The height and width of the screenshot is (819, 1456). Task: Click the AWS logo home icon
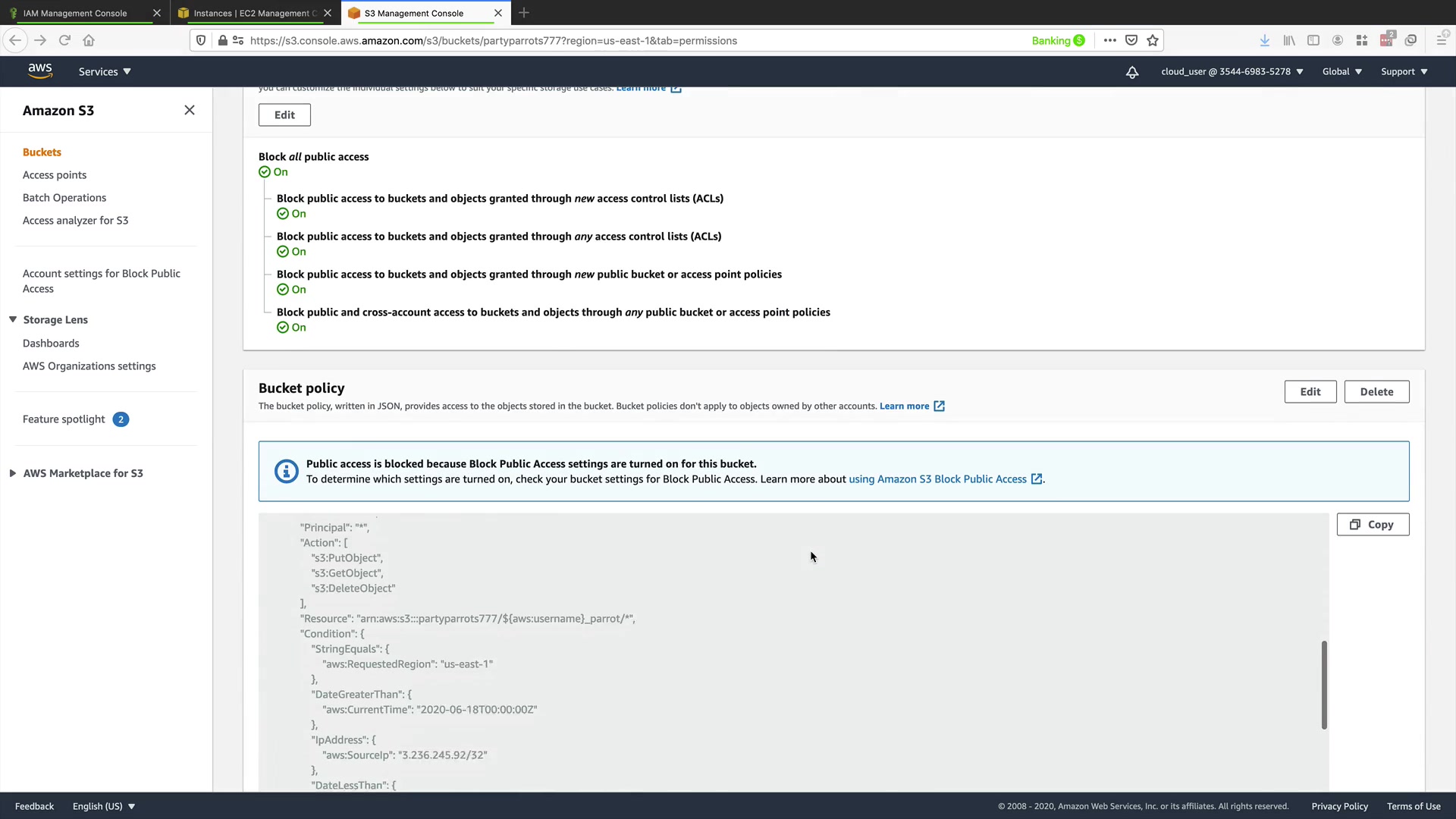(x=40, y=71)
